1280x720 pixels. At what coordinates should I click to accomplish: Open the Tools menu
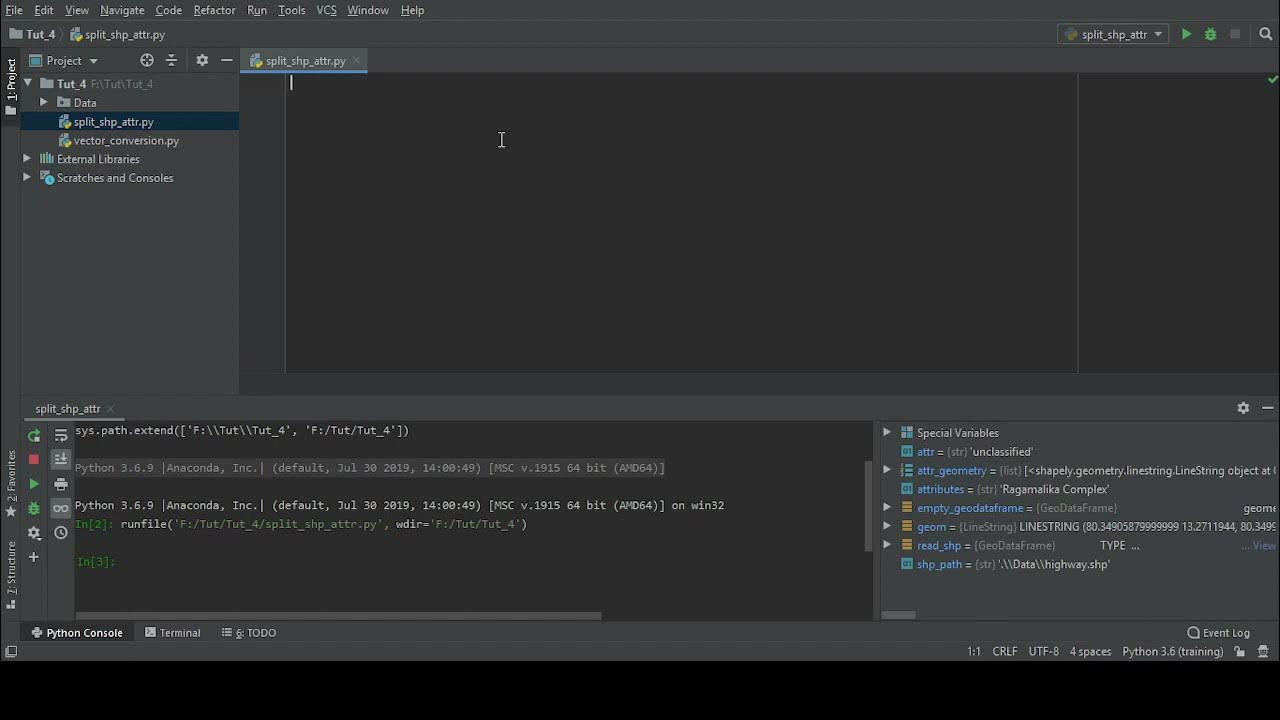point(291,10)
